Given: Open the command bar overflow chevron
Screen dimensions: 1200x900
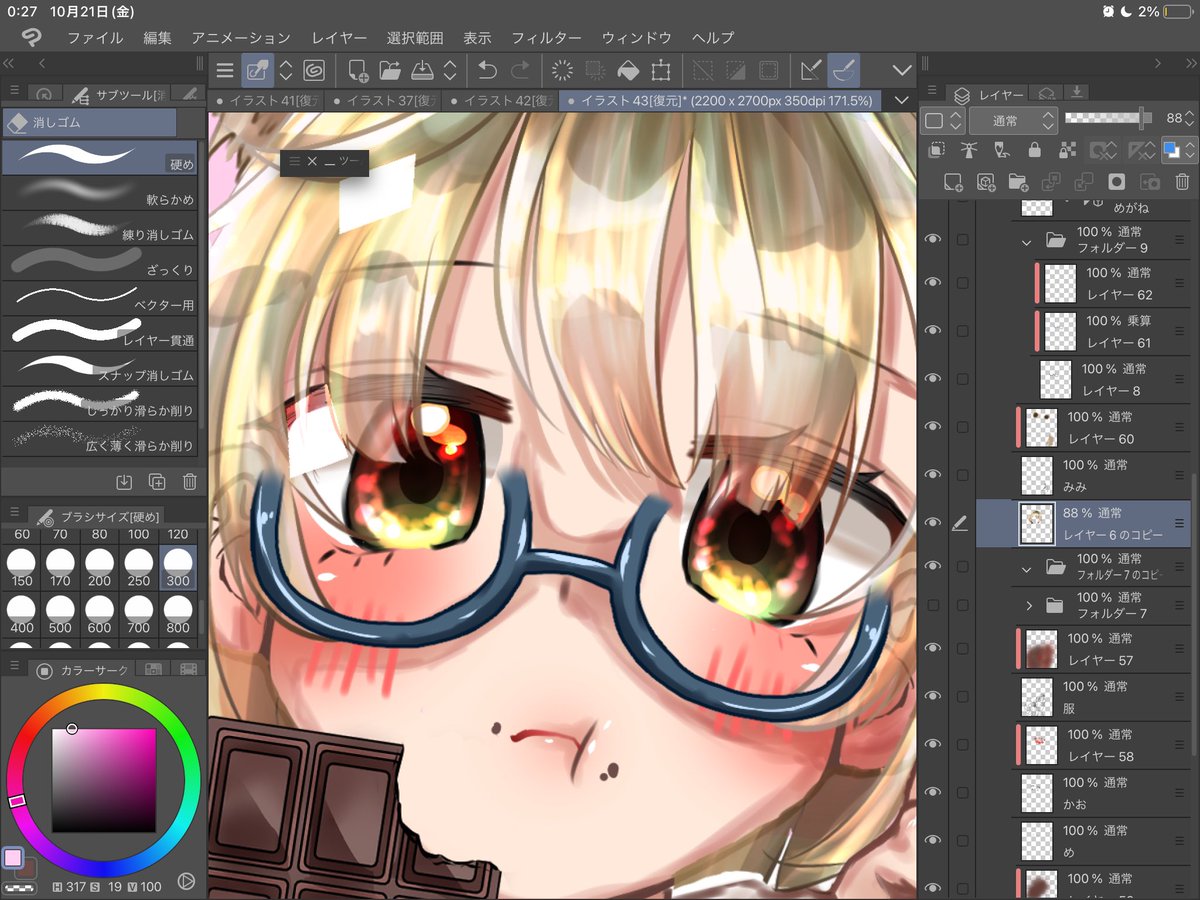Looking at the screenshot, I should tap(902, 70).
